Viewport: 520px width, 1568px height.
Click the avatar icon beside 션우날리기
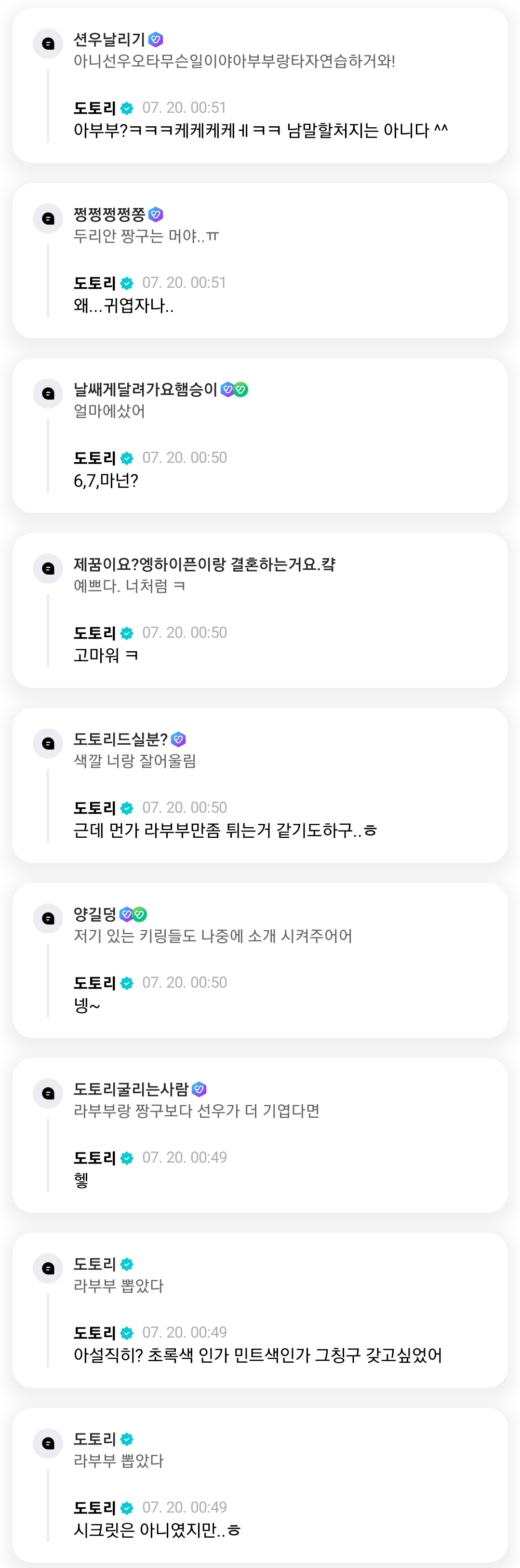(48, 44)
